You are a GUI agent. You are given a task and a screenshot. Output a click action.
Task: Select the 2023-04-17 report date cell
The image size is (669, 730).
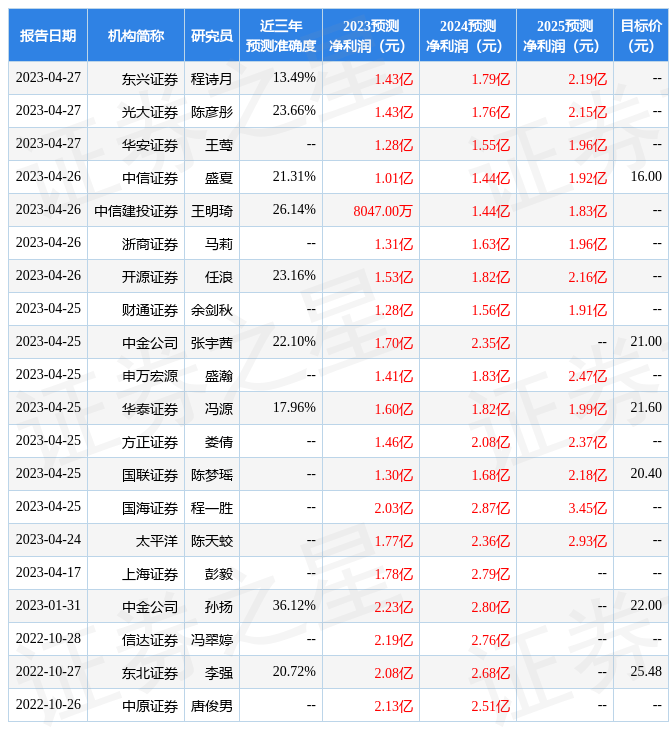tap(48, 572)
